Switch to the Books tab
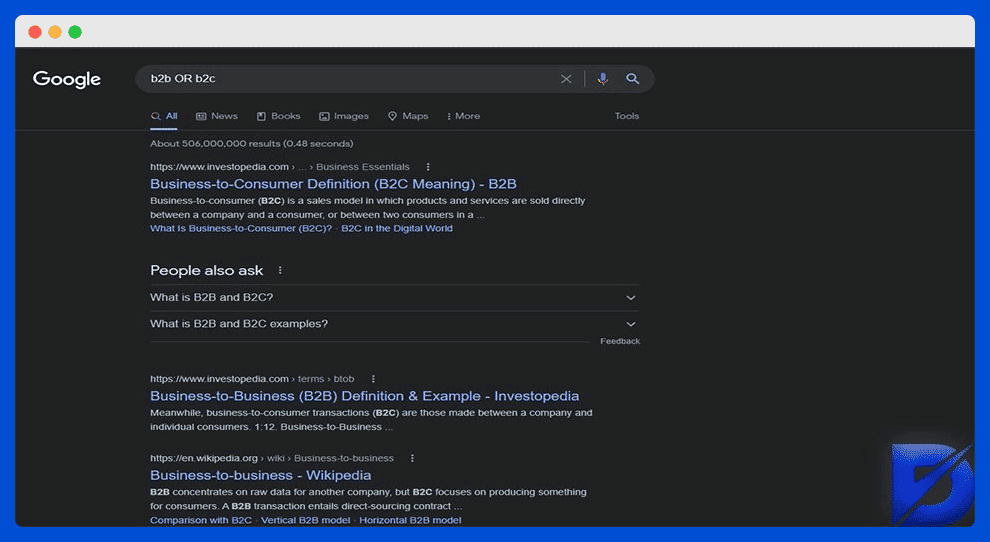The image size is (990, 542). pos(278,116)
